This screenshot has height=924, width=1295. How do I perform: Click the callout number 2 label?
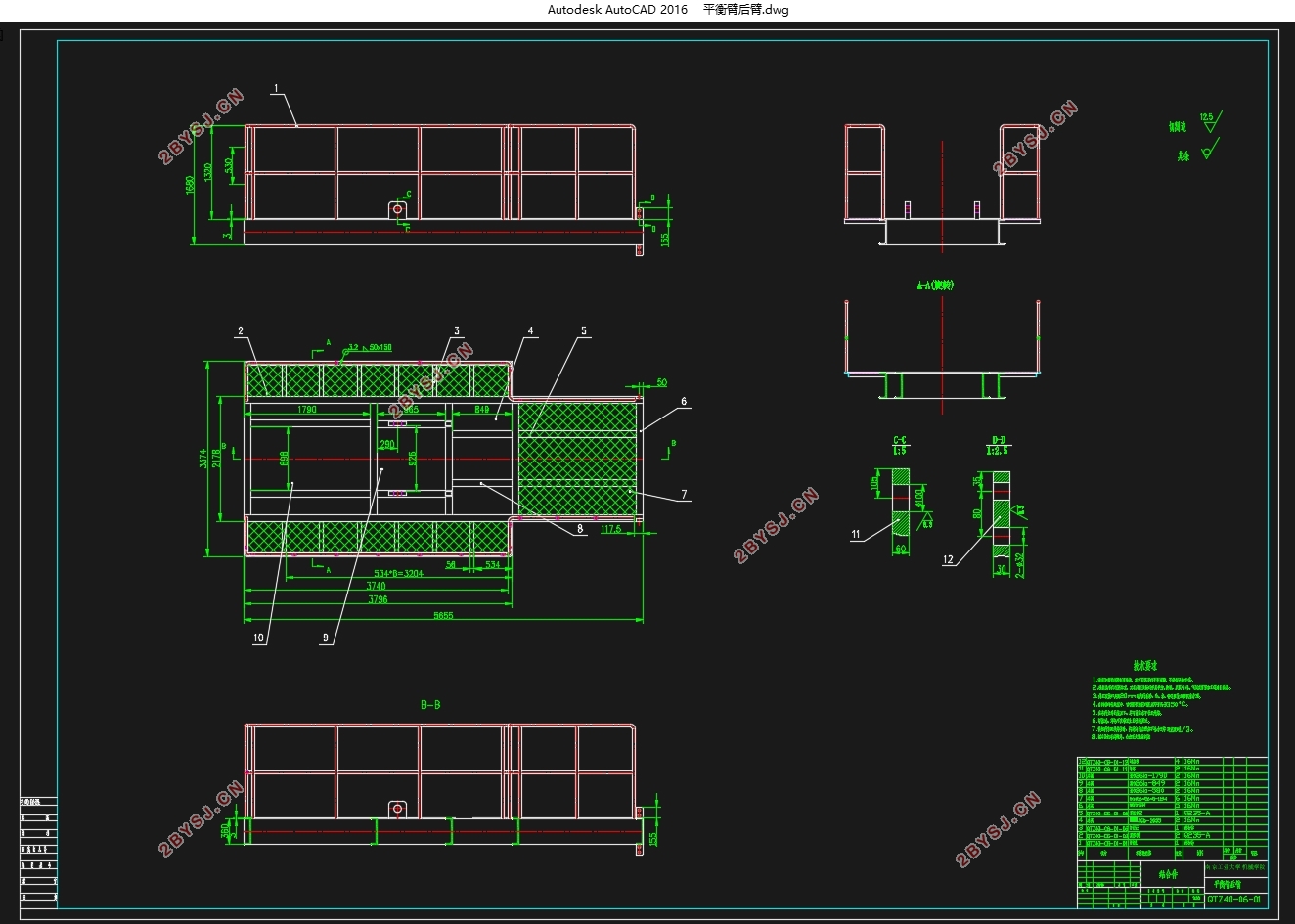coord(241,331)
